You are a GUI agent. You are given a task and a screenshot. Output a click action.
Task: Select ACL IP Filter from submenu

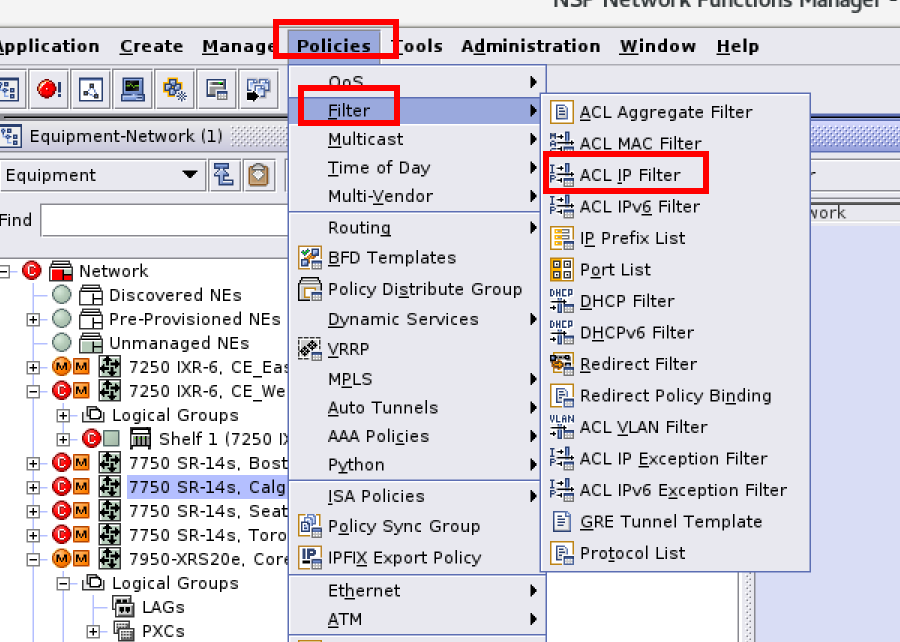[629, 175]
